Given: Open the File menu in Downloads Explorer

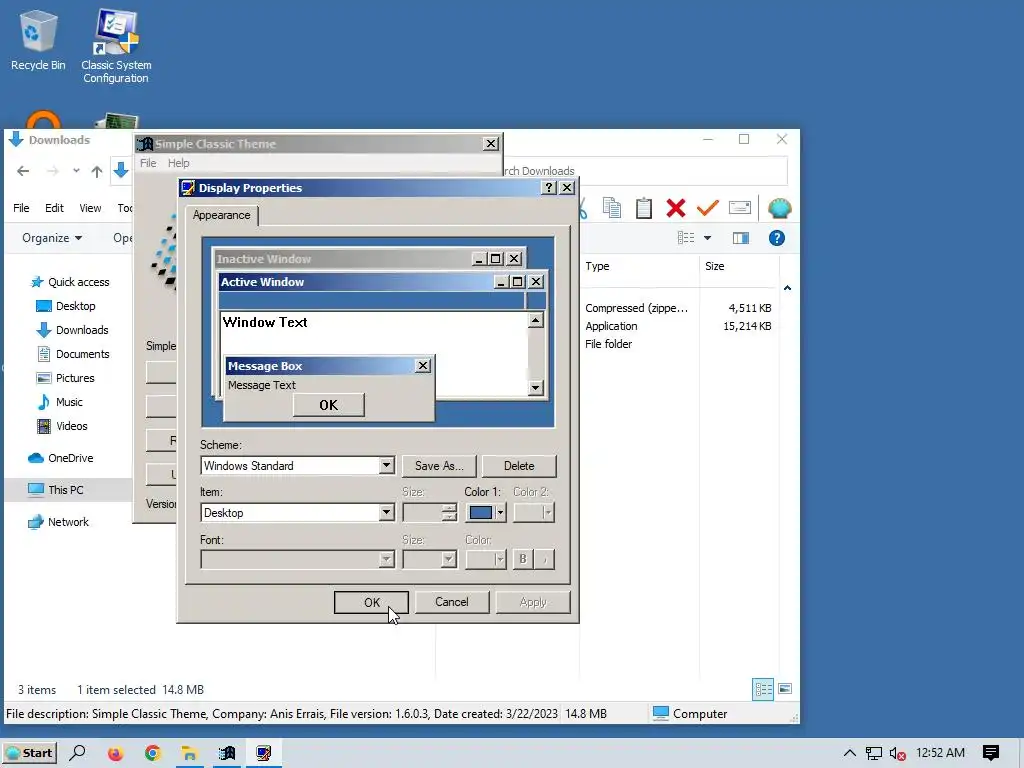Looking at the screenshot, I should tap(21, 208).
